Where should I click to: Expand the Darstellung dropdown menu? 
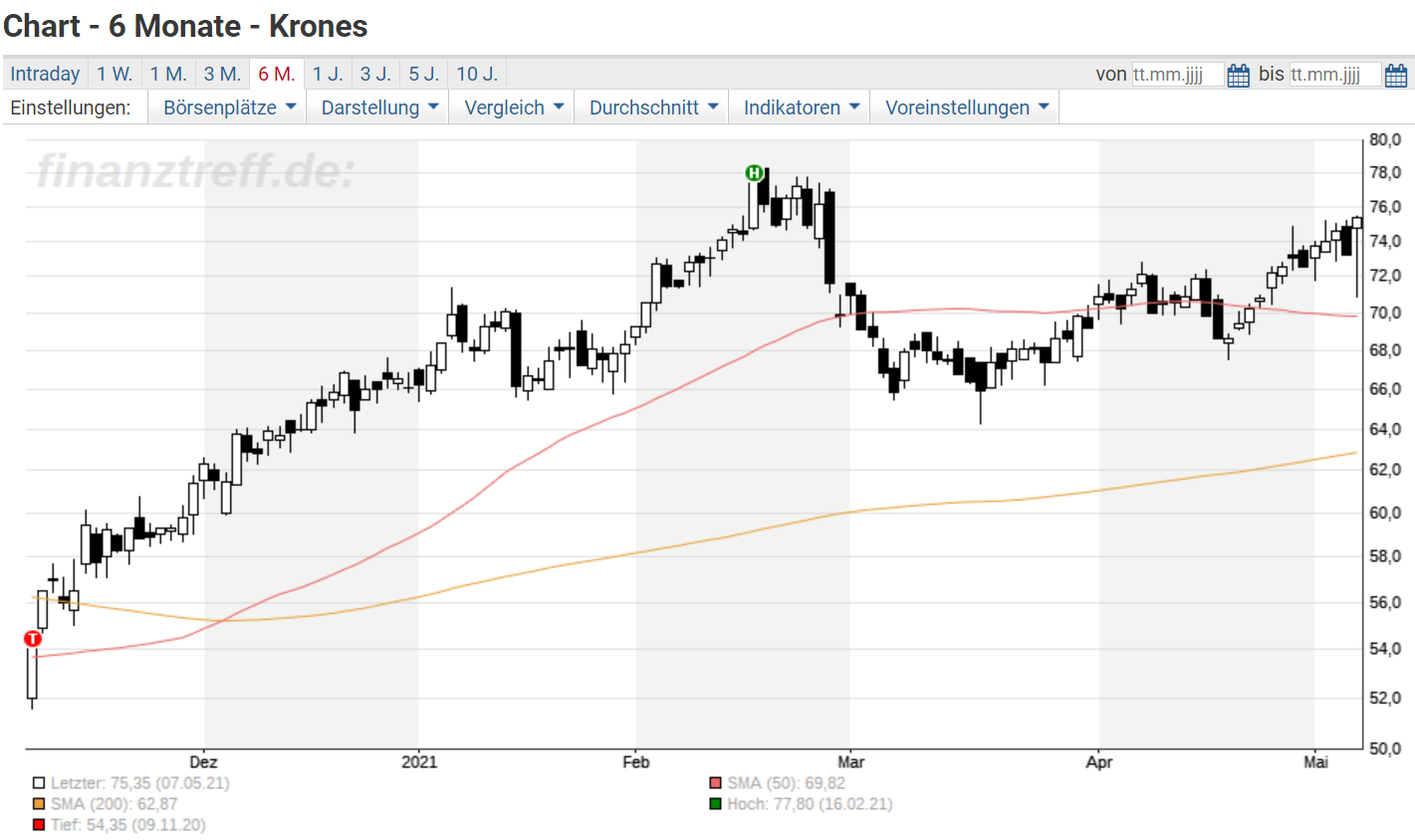(x=379, y=107)
